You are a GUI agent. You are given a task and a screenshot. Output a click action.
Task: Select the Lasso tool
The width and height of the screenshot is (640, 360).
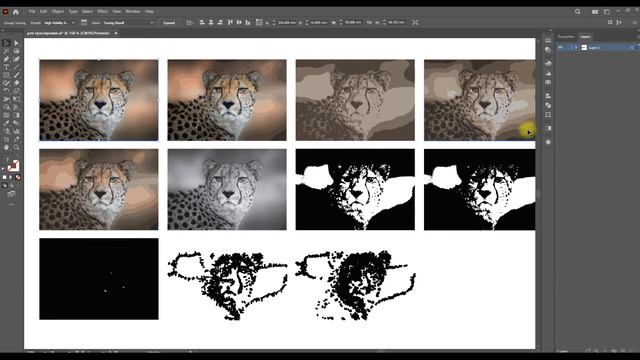pyautogui.click(x=16, y=51)
